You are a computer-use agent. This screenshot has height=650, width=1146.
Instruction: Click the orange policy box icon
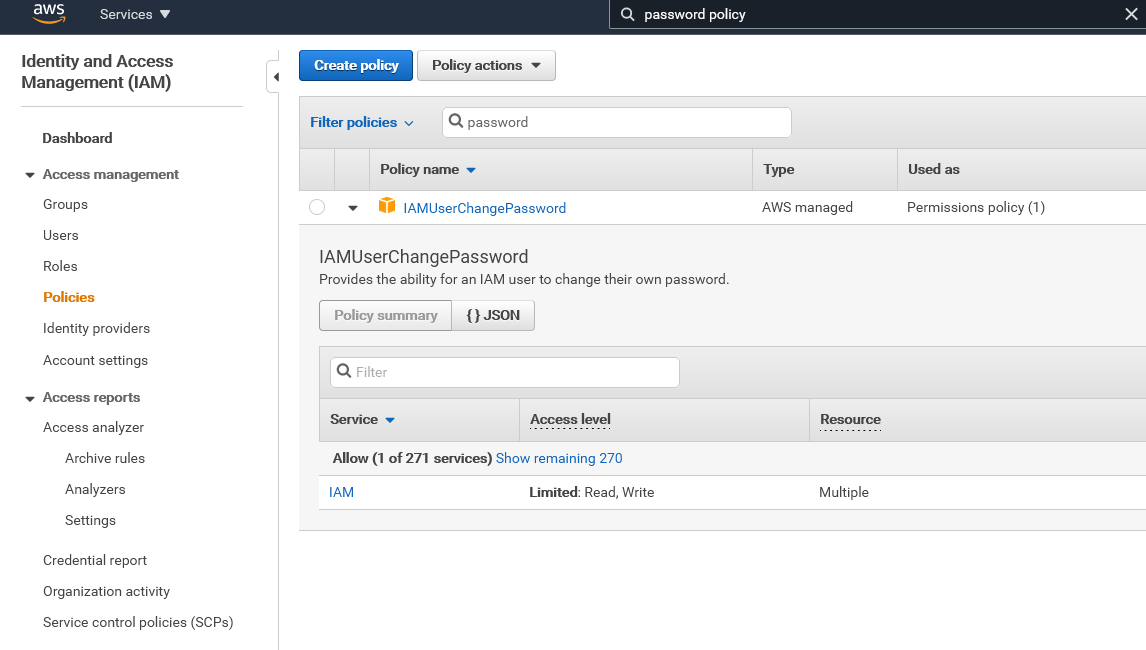(x=387, y=206)
